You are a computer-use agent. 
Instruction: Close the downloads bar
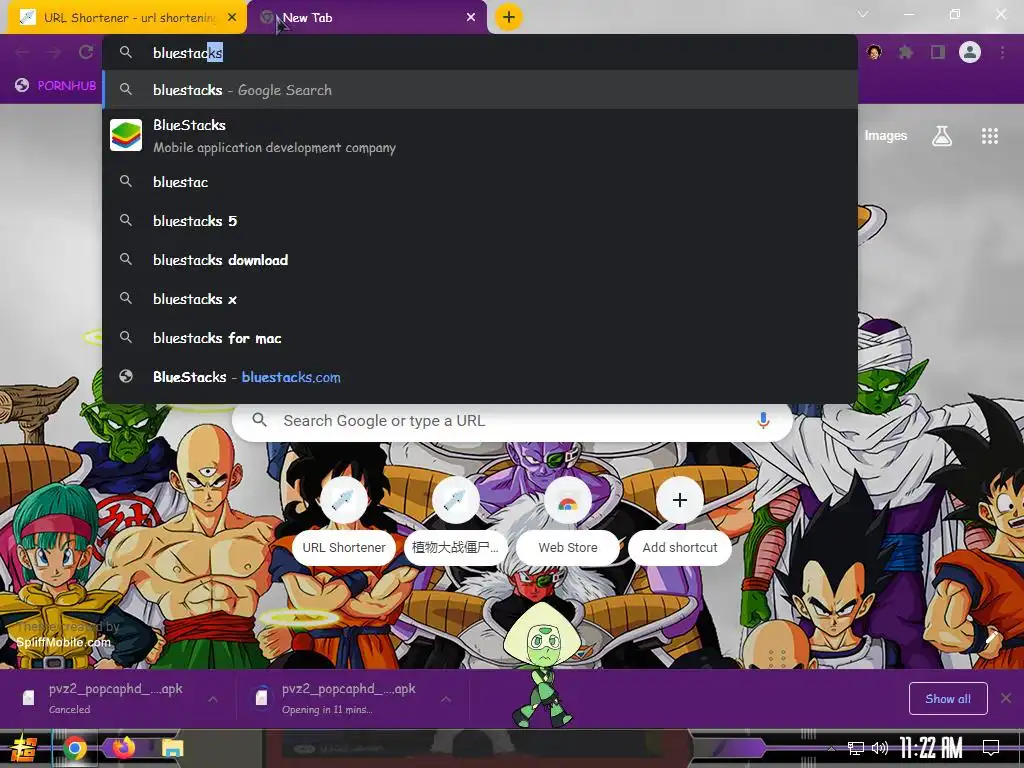click(x=1006, y=699)
